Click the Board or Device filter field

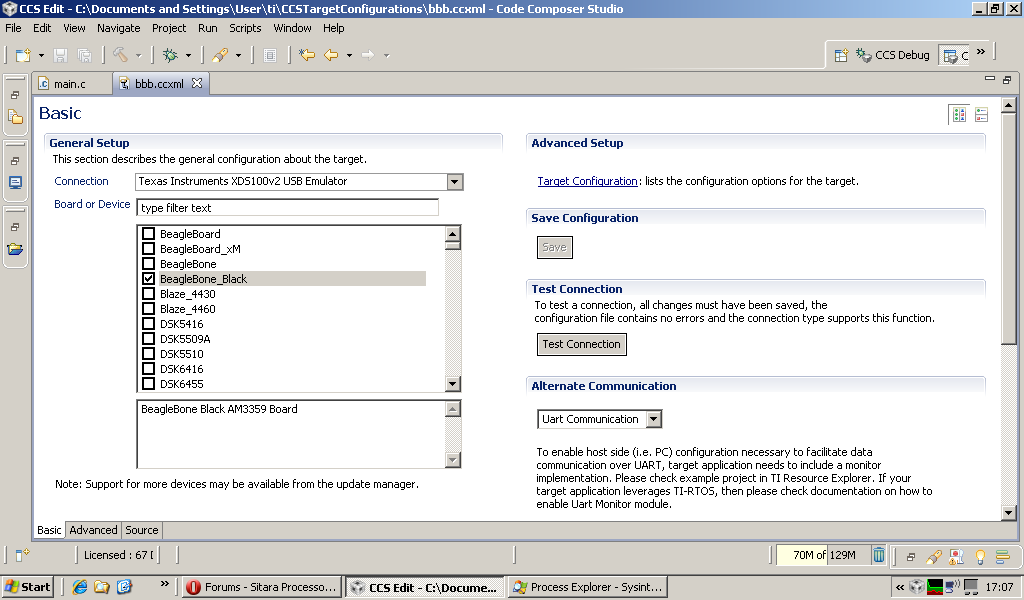pyautogui.click(x=287, y=208)
